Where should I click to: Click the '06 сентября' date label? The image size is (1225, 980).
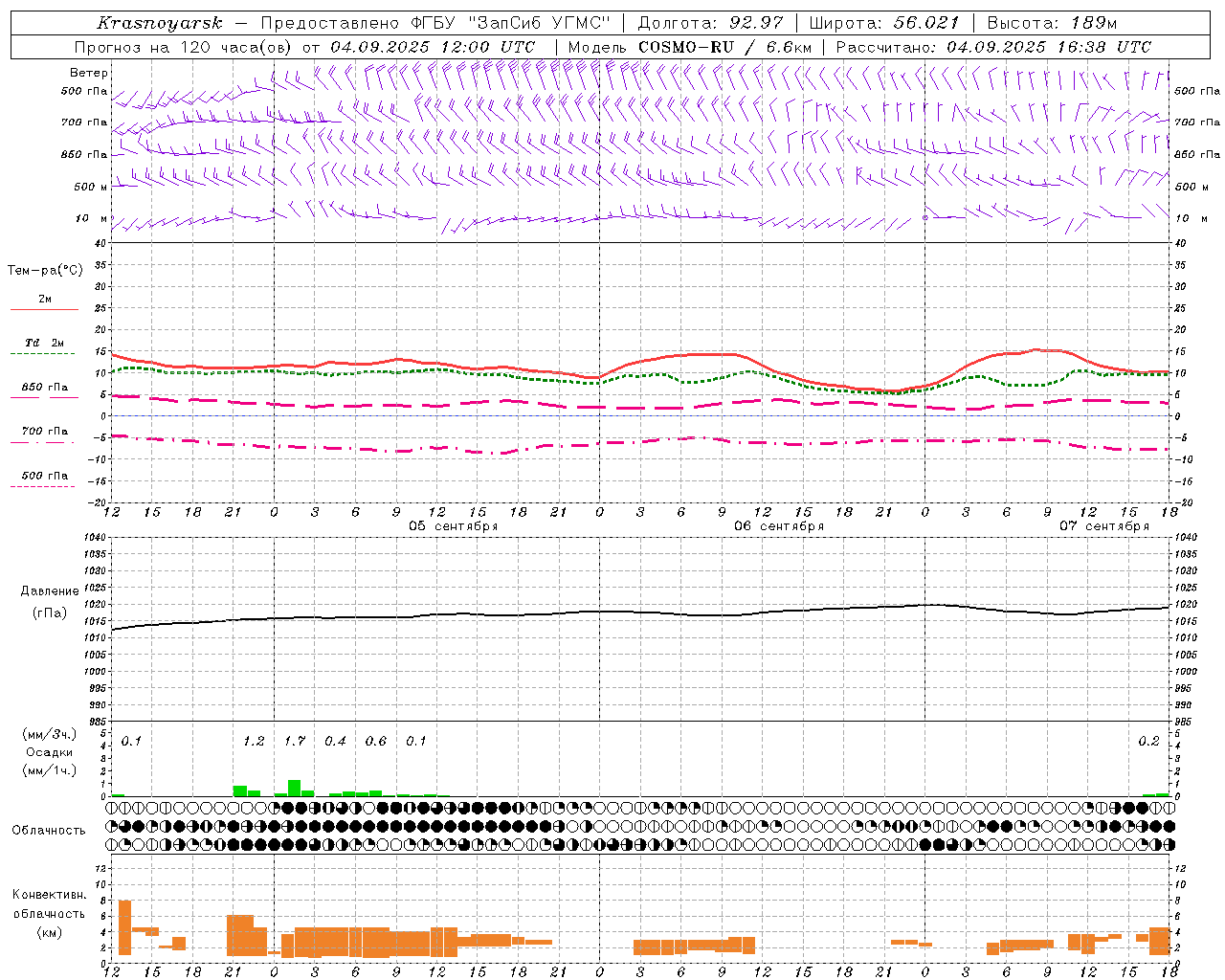tap(779, 526)
